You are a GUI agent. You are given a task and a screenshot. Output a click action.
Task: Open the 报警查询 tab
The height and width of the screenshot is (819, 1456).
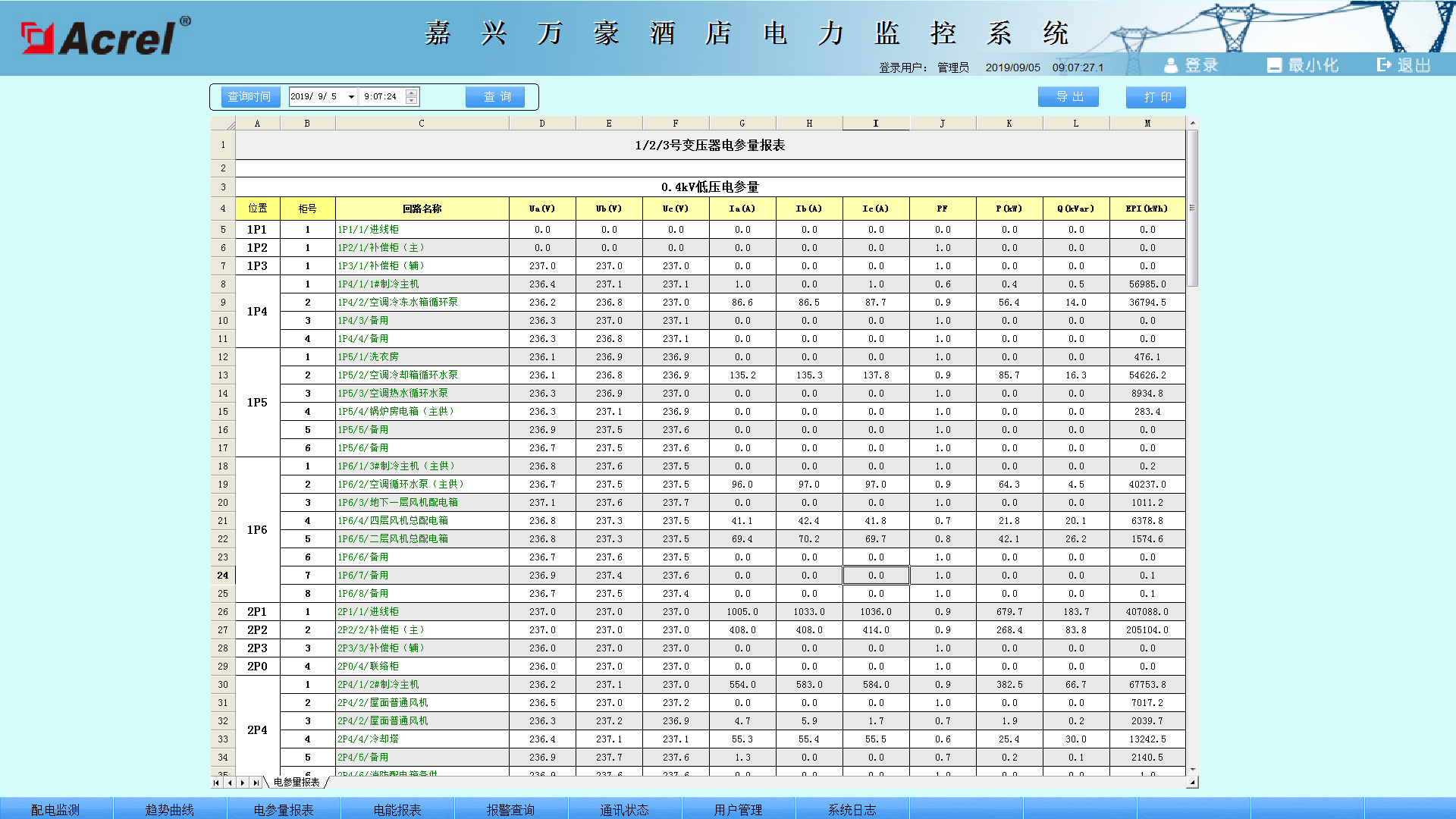tap(511, 809)
